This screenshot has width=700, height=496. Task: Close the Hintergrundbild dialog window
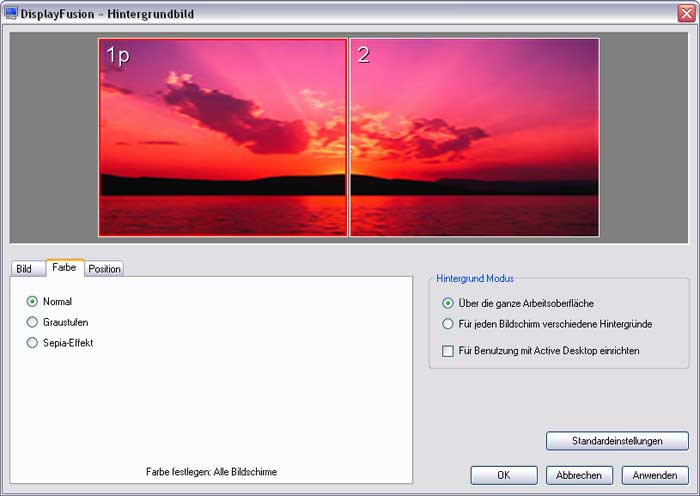pos(687,13)
